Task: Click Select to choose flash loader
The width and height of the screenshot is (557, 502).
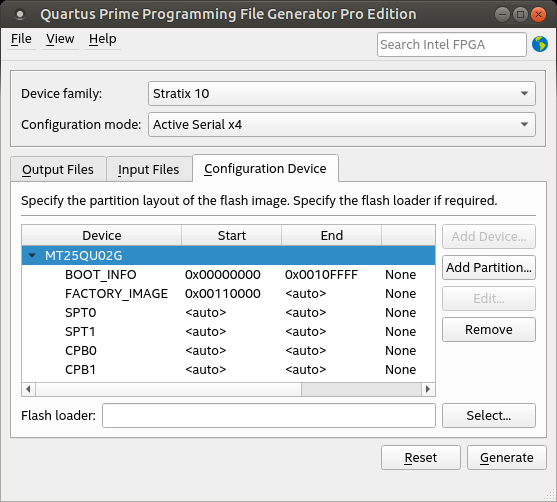Action: point(489,415)
